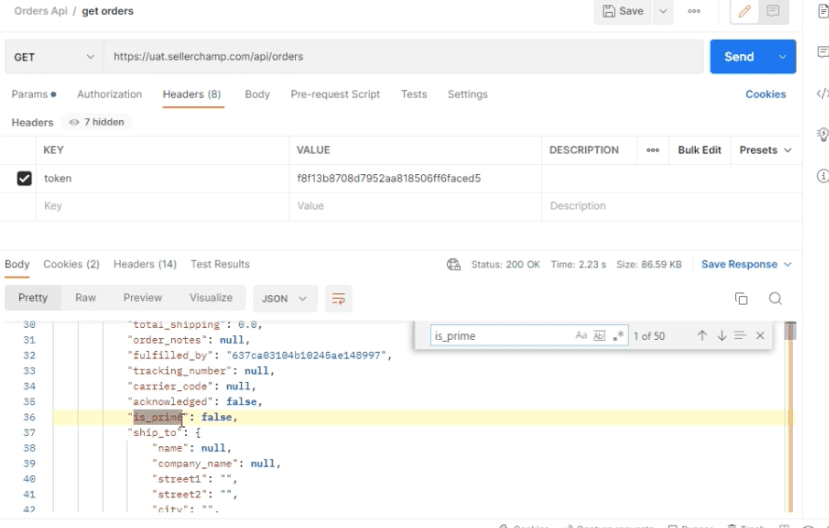The width and height of the screenshot is (829, 528).
Task: Uncheck the token header checkbox
Action: [24, 178]
